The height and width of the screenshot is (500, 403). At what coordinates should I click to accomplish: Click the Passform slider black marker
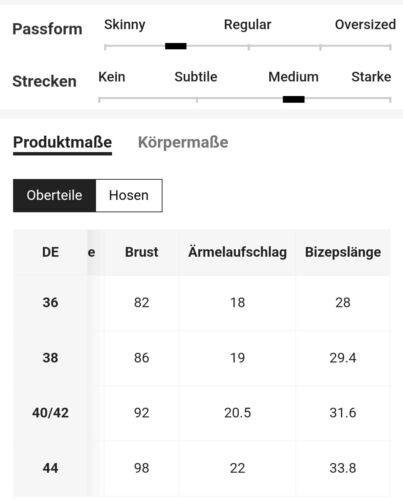176,46
